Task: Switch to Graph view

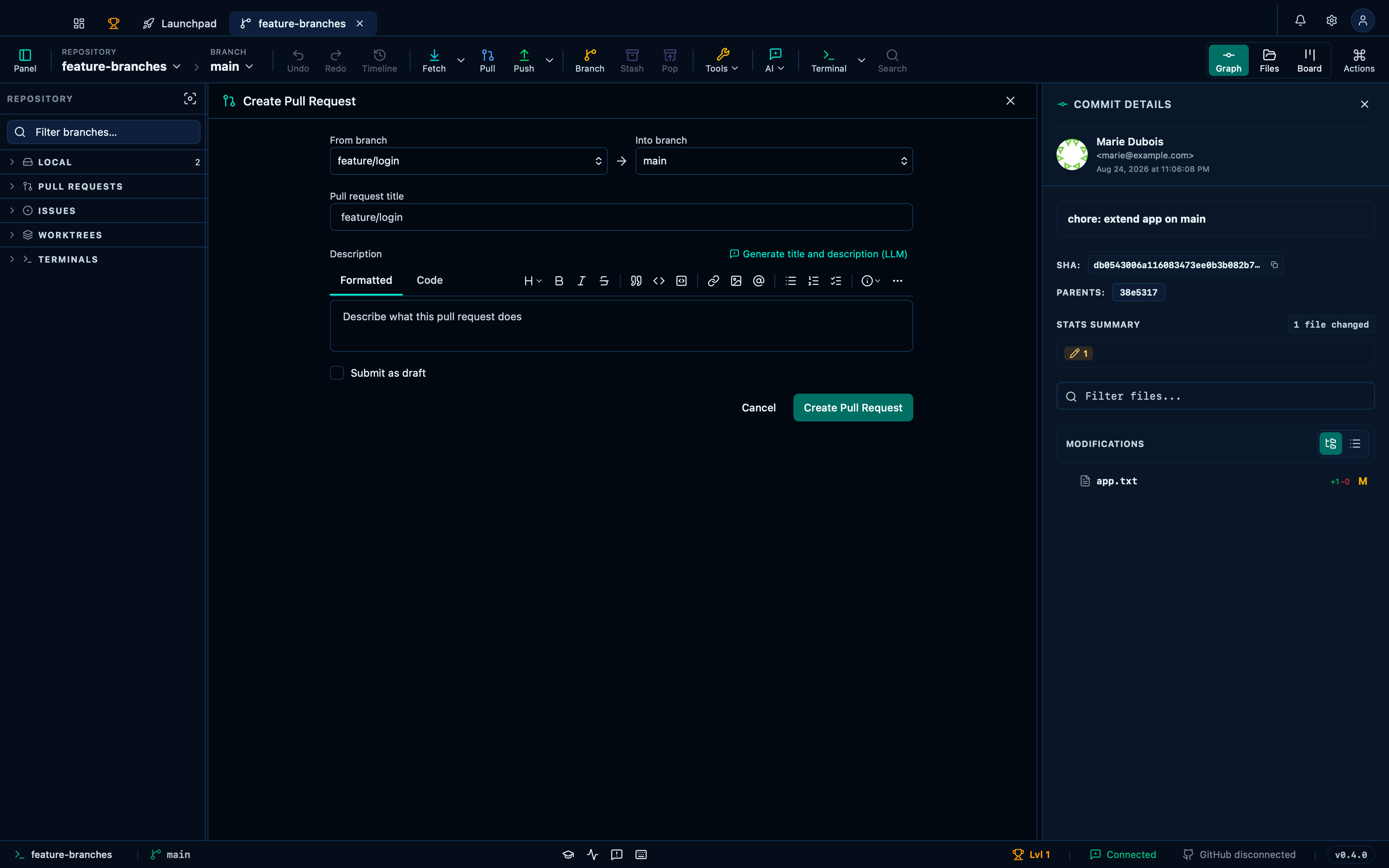Action: pyautogui.click(x=1228, y=60)
